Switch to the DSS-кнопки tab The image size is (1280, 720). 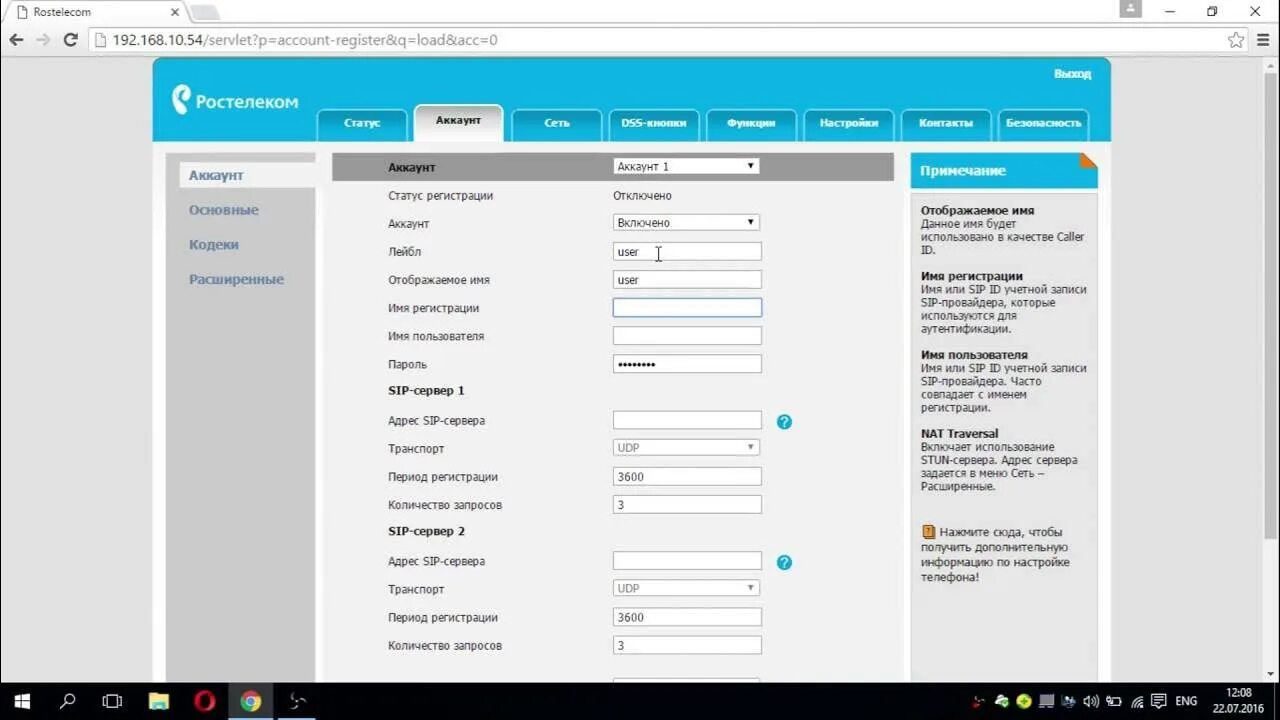[x=654, y=123]
